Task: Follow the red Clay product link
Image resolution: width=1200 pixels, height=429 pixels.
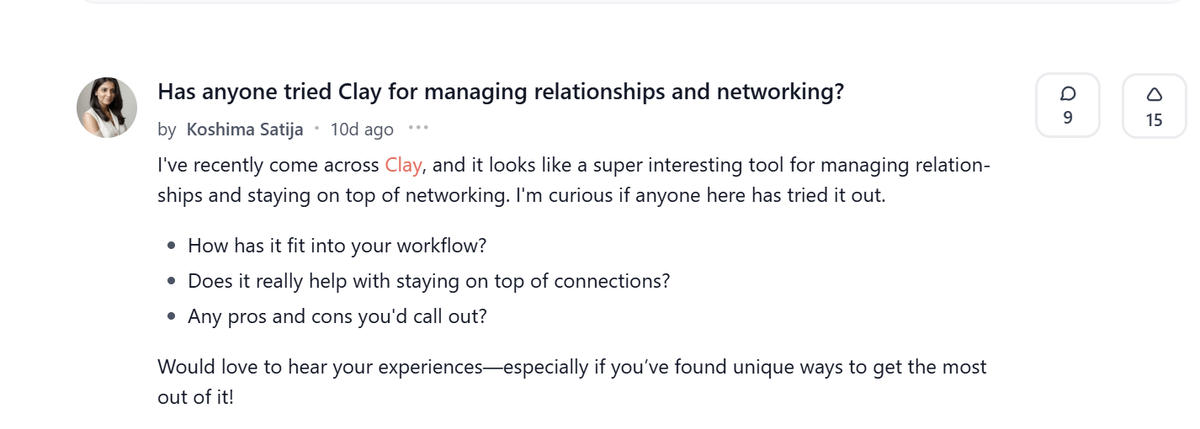Action: (406, 165)
